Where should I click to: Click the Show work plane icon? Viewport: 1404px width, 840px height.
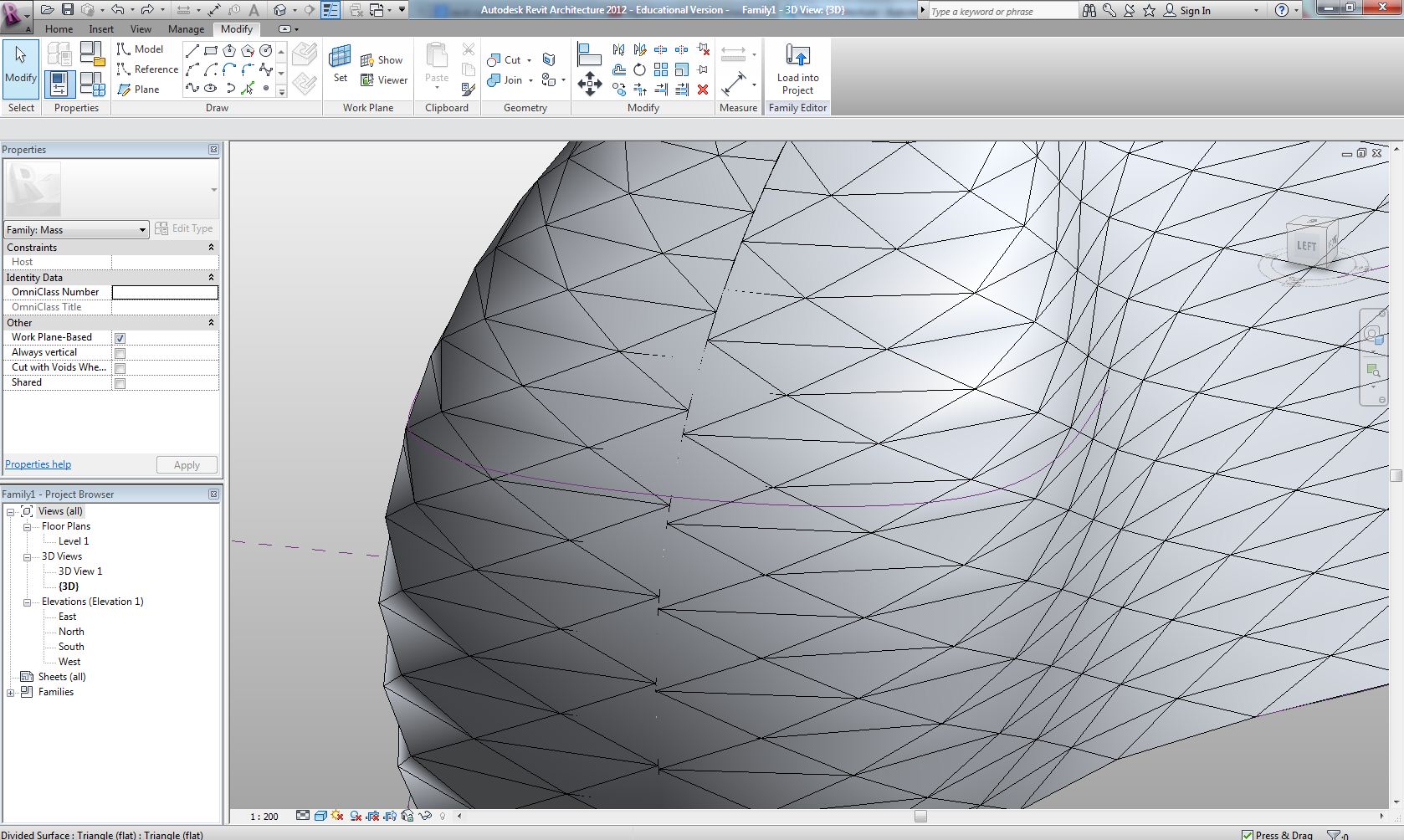click(x=367, y=60)
